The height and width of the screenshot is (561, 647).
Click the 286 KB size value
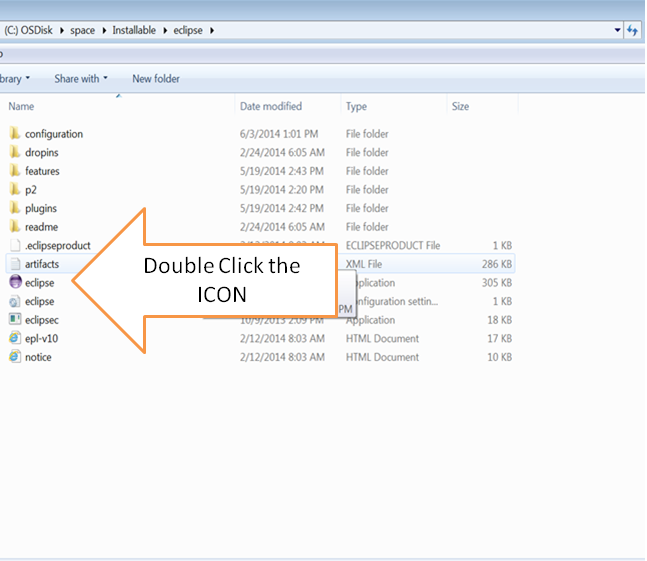click(x=497, y=264)
